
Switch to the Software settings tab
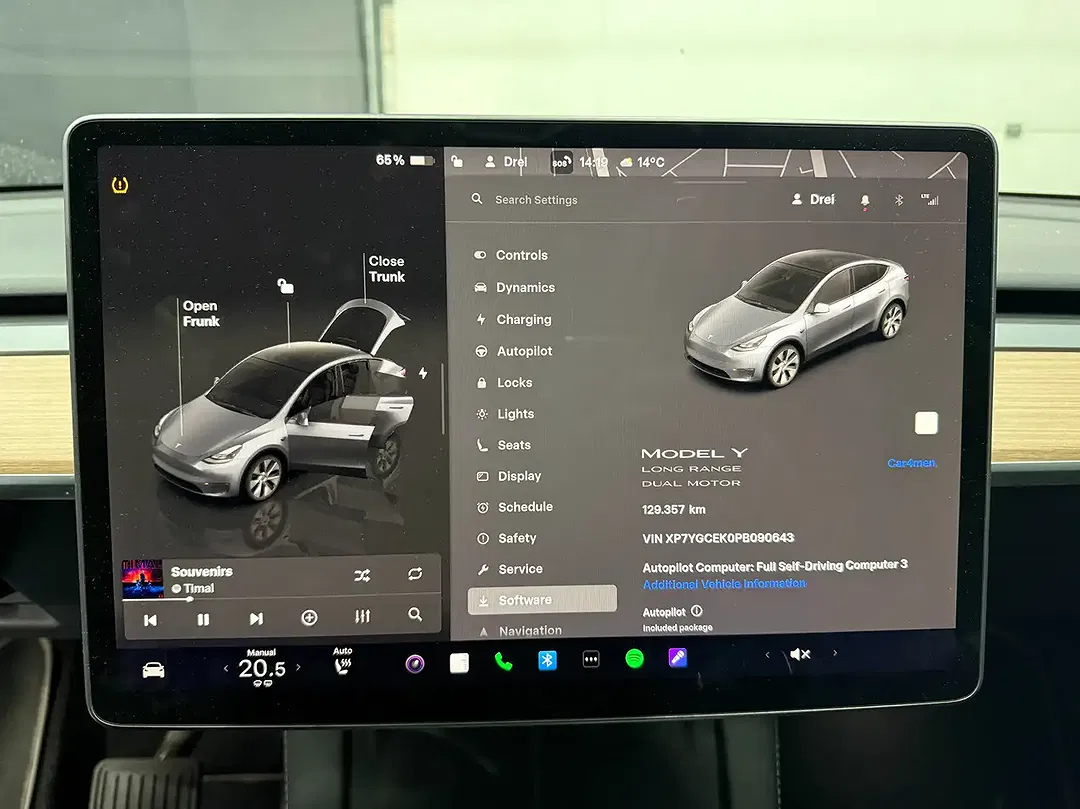[x=524, y=599]
